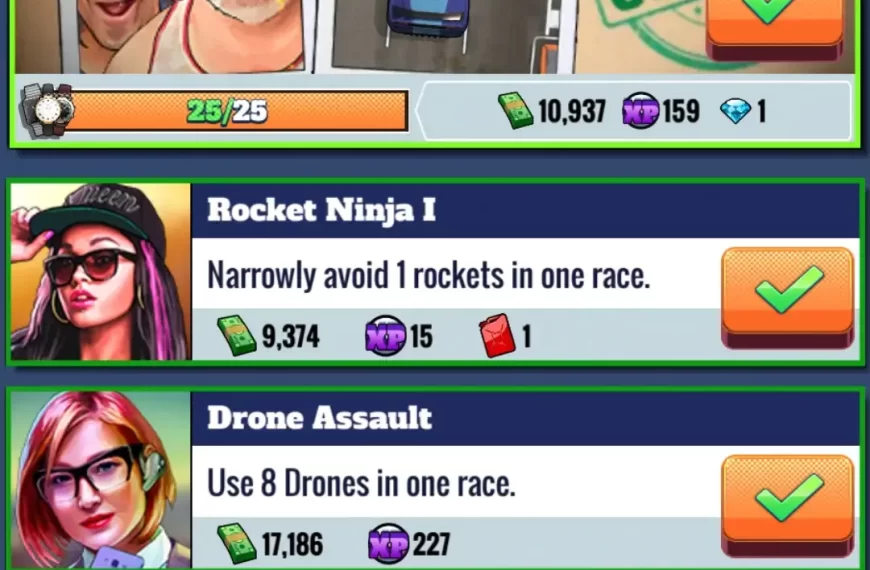Click the wristwatches icon beside progress bar

tap(47, 110)
